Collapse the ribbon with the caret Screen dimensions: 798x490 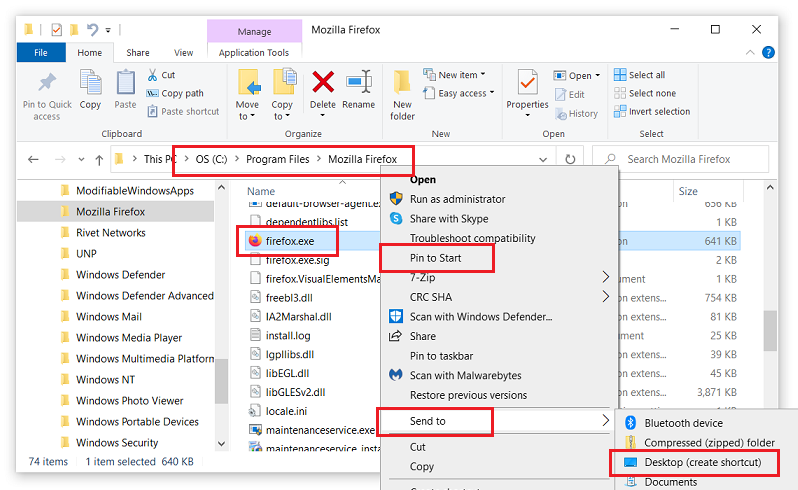pos(750,52)
